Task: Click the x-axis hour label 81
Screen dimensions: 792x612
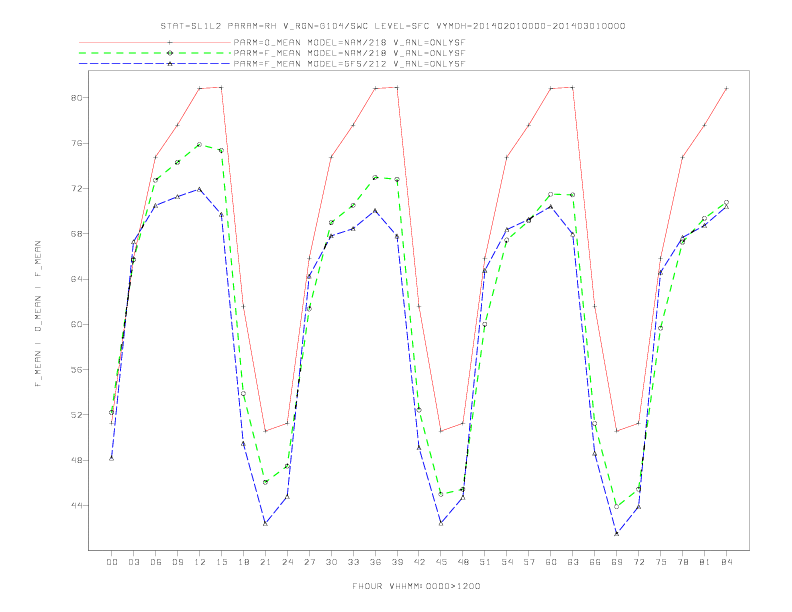Action: (x=705, y=562)
